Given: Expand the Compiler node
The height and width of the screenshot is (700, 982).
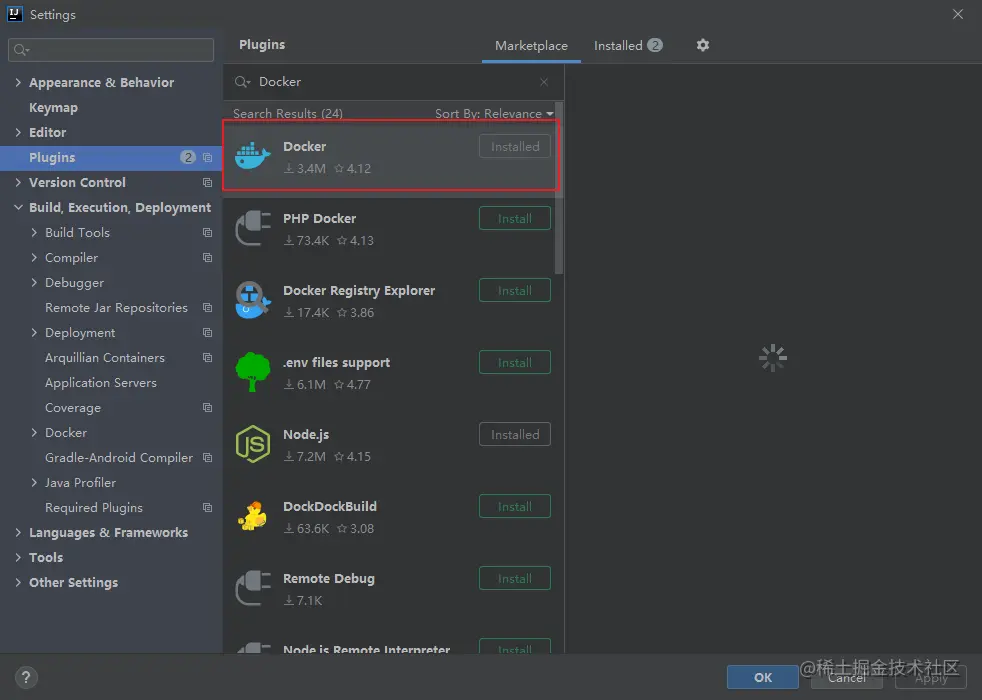Looking at the screenshot, I should point(34,257).
